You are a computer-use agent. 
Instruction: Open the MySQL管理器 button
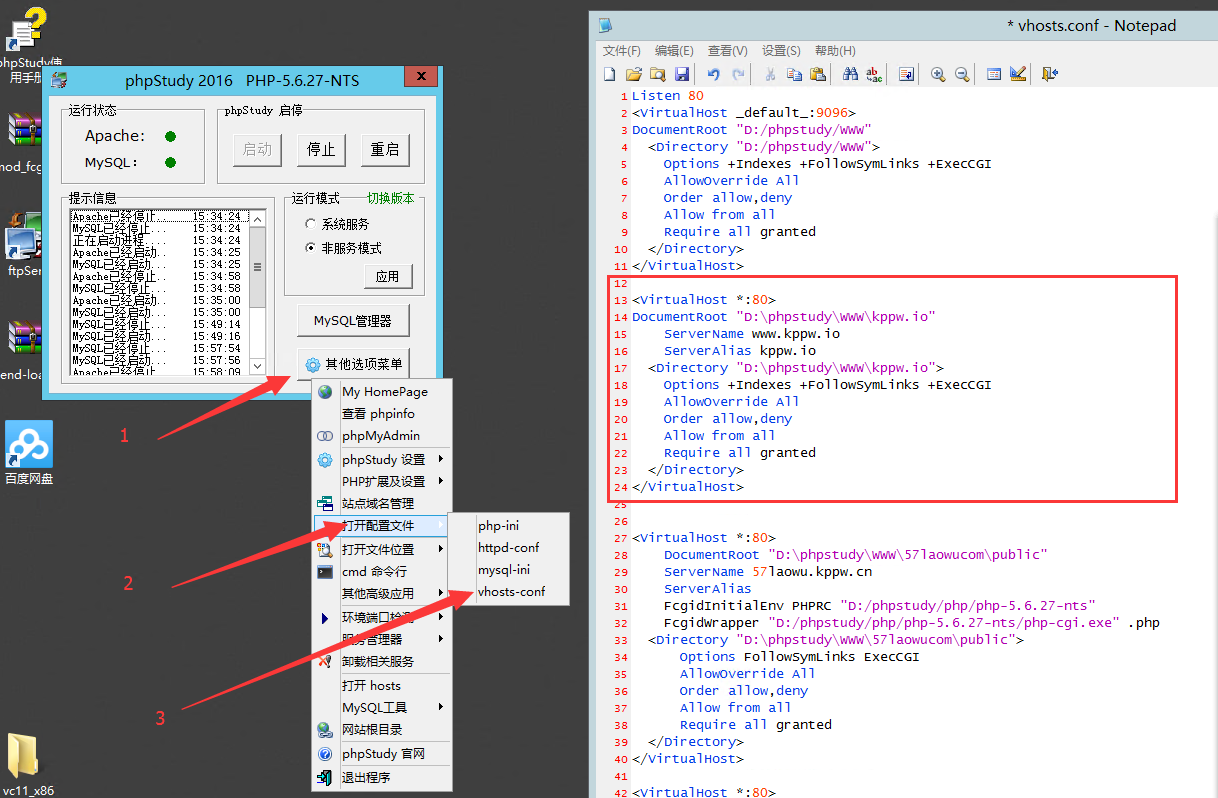[353, 321]
